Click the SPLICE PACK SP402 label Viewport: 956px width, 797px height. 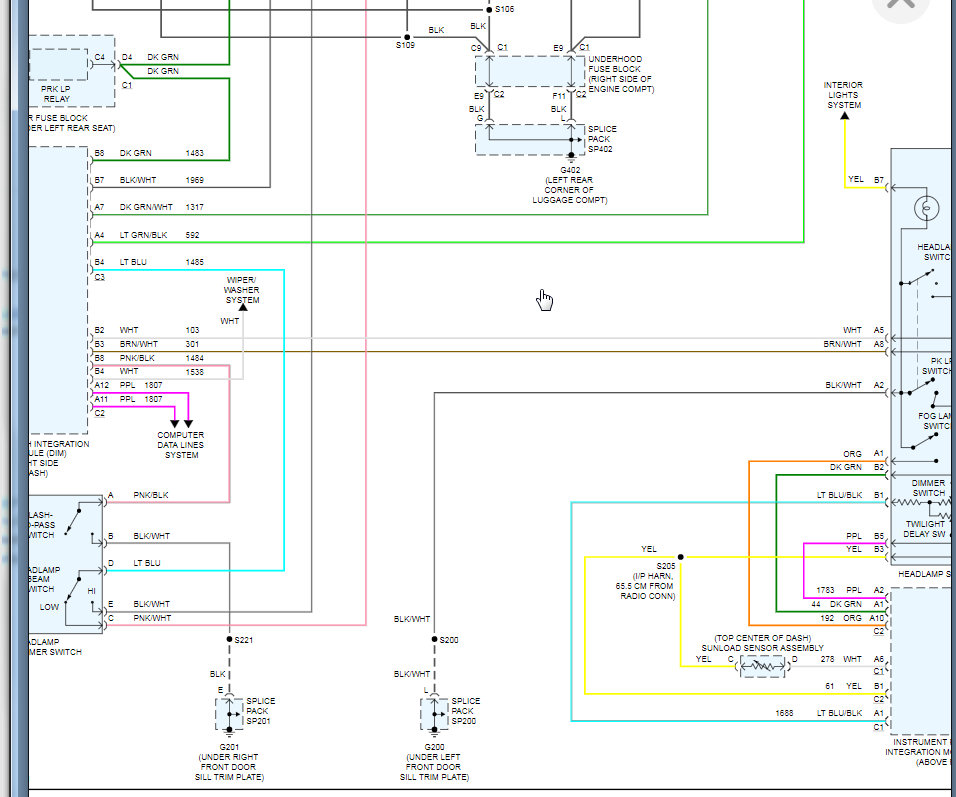[x=602, y=139]
